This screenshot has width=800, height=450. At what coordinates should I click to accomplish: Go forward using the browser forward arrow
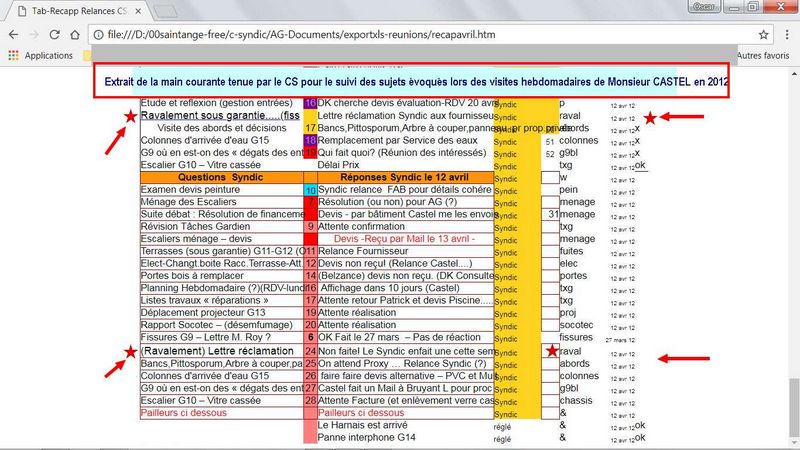(34, 35)
